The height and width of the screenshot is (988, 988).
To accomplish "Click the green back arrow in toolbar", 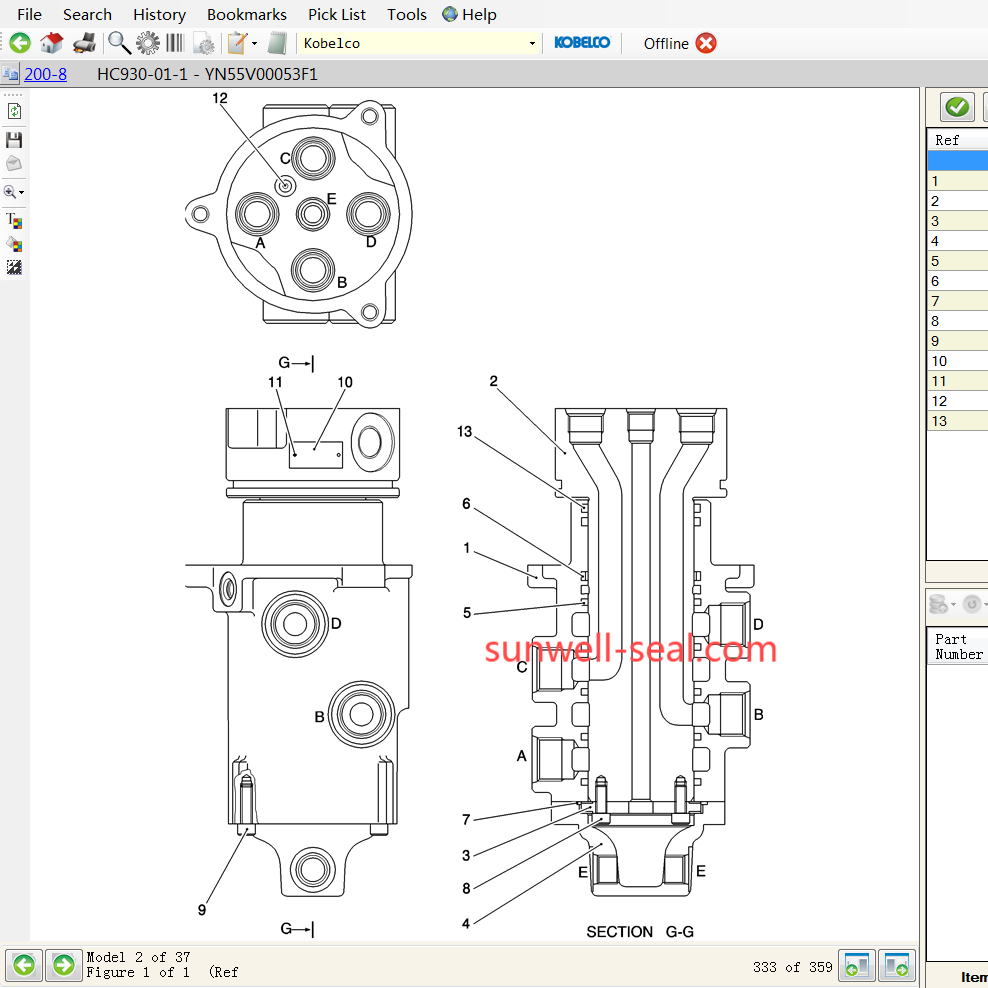I will pyautogui.click(x=20, y=43).
